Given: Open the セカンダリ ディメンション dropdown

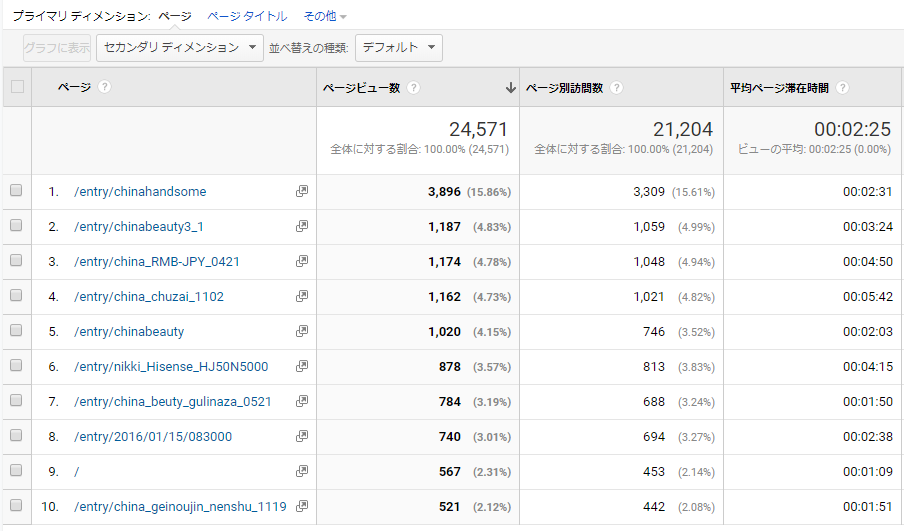Looking at the screenshot, I should pos(180,47).
